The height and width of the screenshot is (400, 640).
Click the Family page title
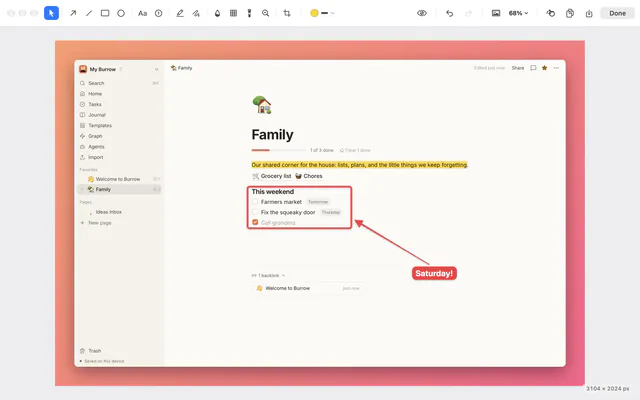[x=272, y=135]
